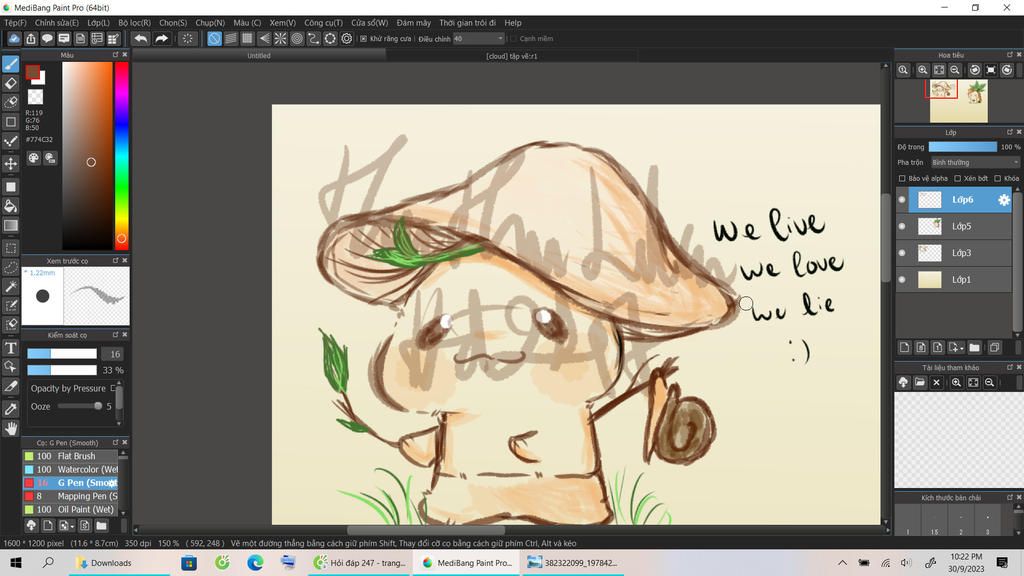Hide layer Lớp3 visibility dot
Image resolution: width=1024 pixels, height=576 pixels.
(x=902, y=253)
